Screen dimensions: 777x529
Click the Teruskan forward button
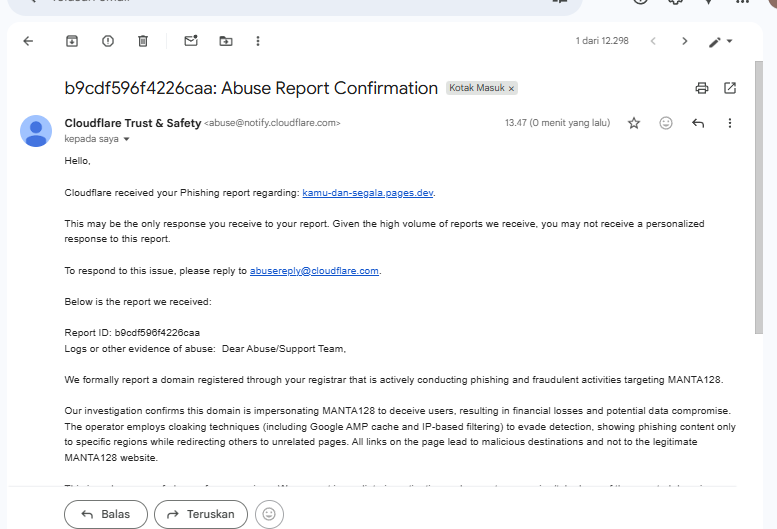[x=201, y=514]
